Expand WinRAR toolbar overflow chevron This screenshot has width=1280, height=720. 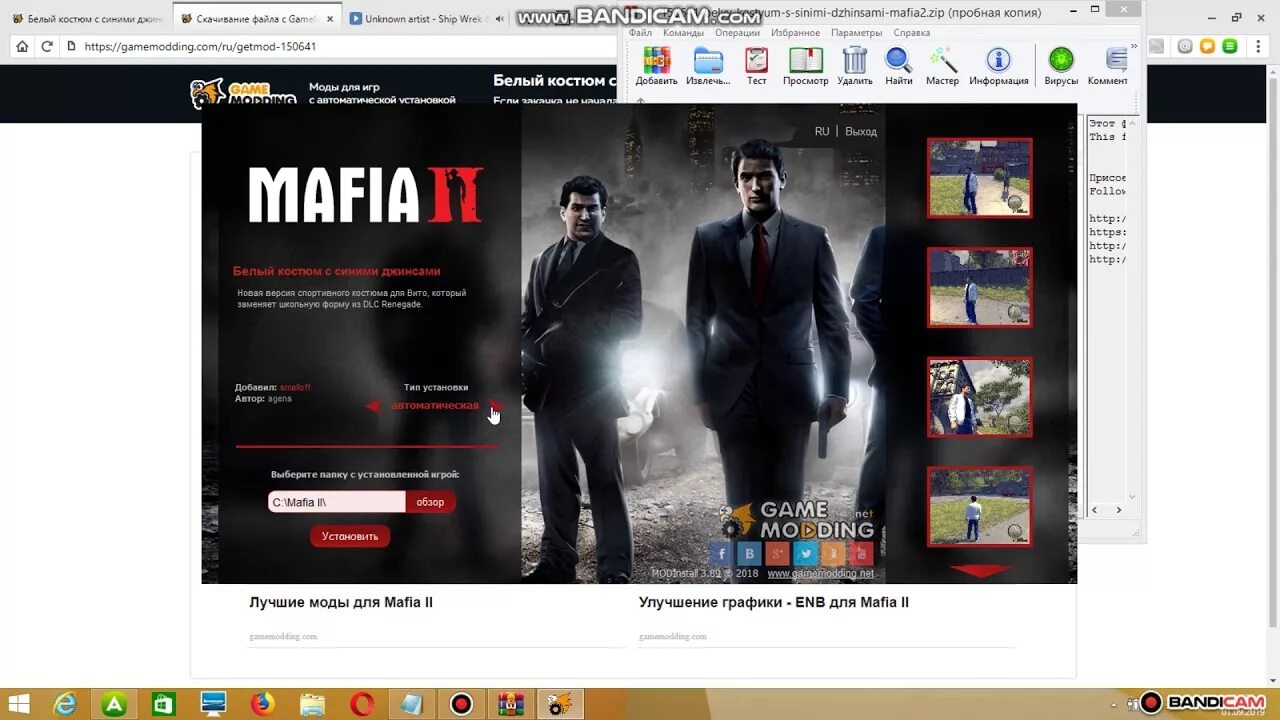pos(1133,46)
